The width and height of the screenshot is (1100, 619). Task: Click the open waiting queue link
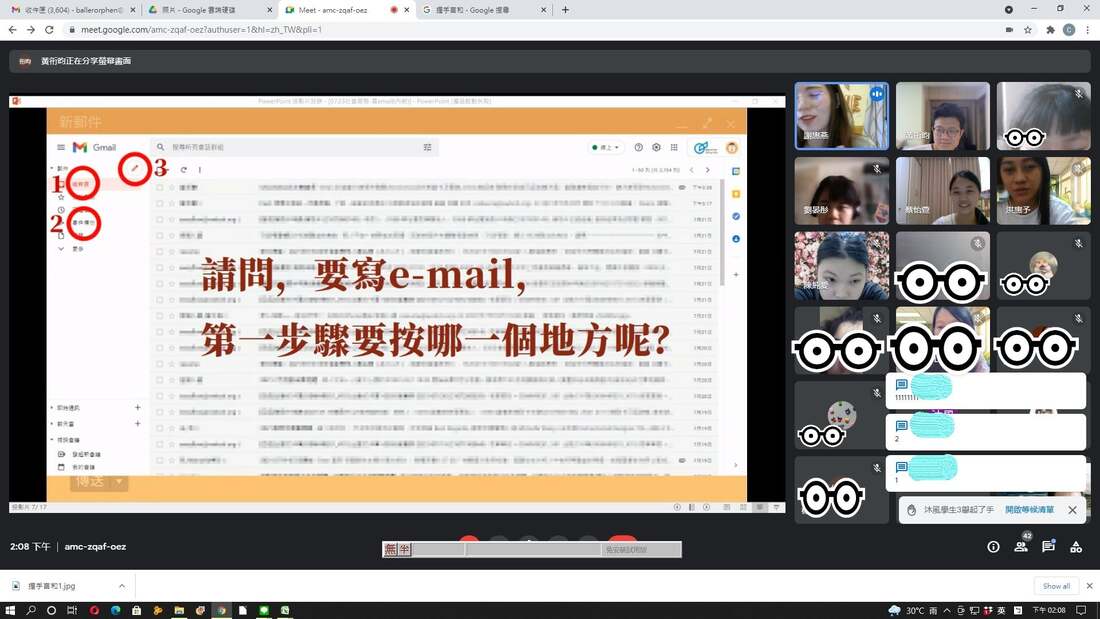(1029, 510)
